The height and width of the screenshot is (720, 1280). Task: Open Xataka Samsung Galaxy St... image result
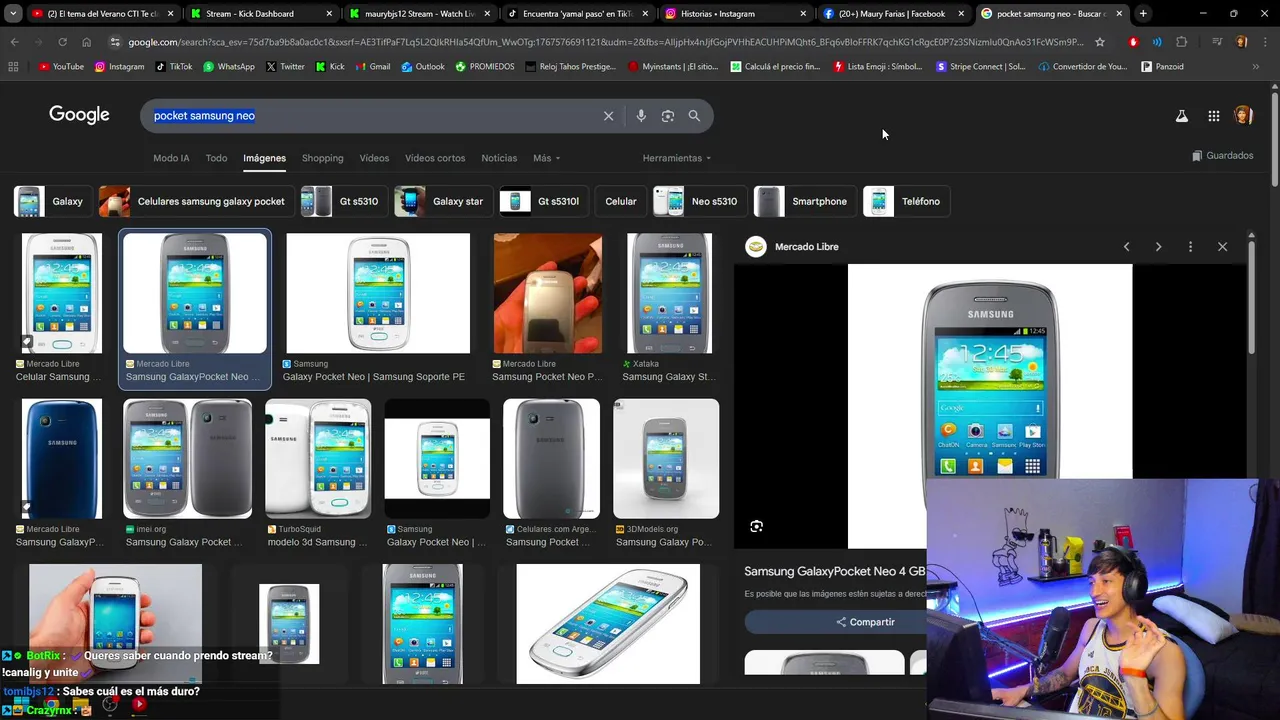[x=669, y=293]
